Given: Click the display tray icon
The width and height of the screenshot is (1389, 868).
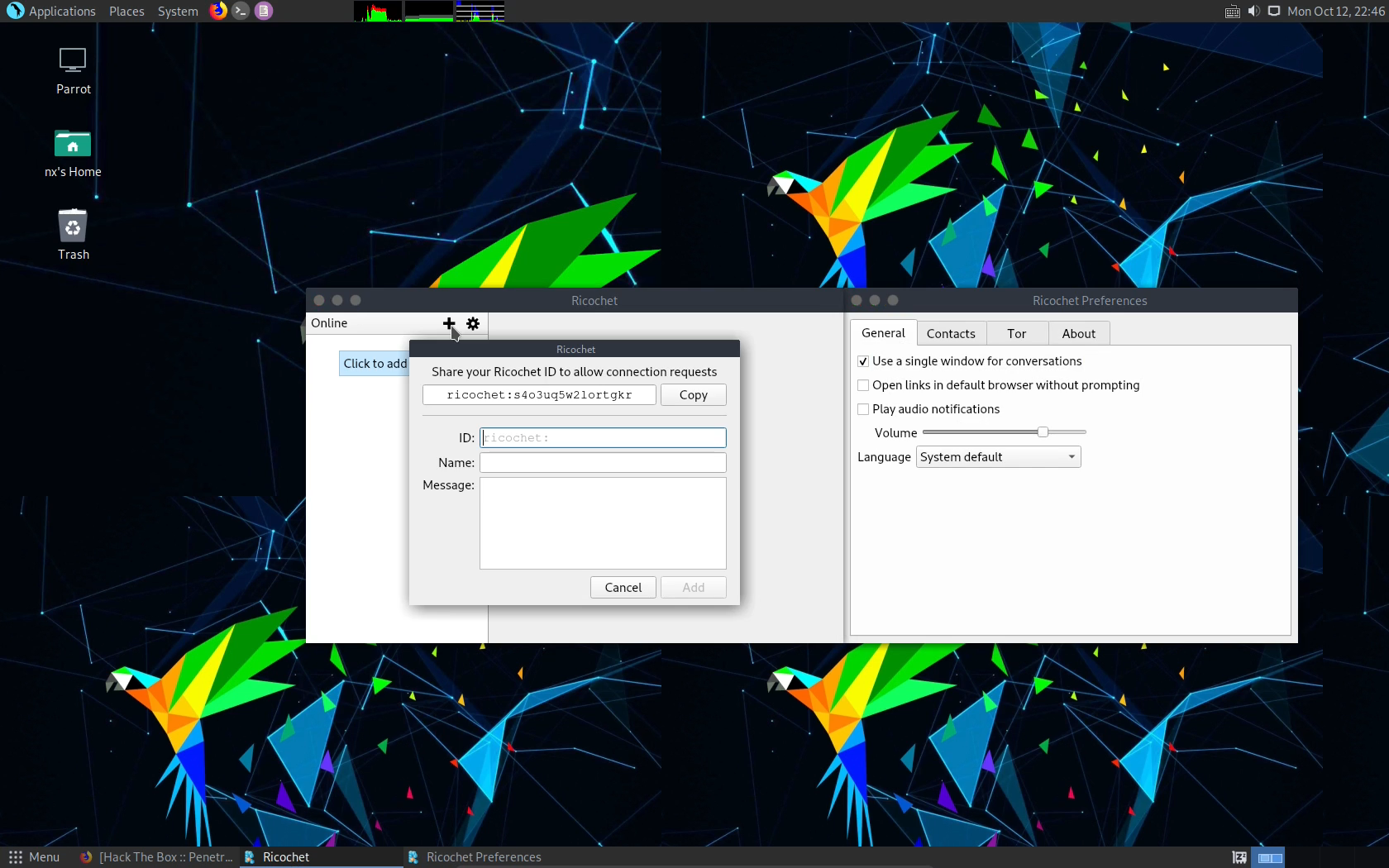Looking at the screenshot, I should tap(1274, 11).
